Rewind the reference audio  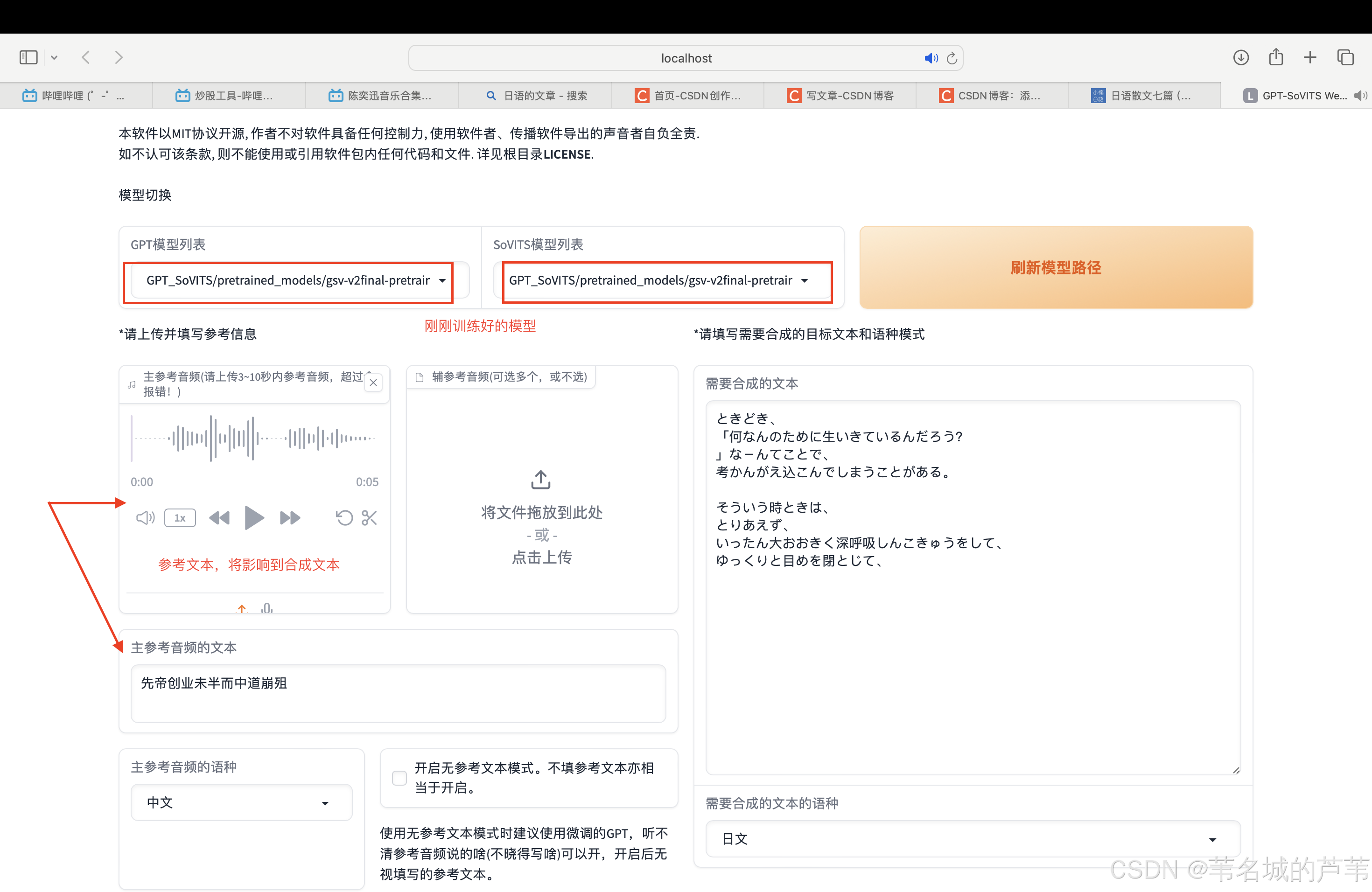(x=219, y=517)
